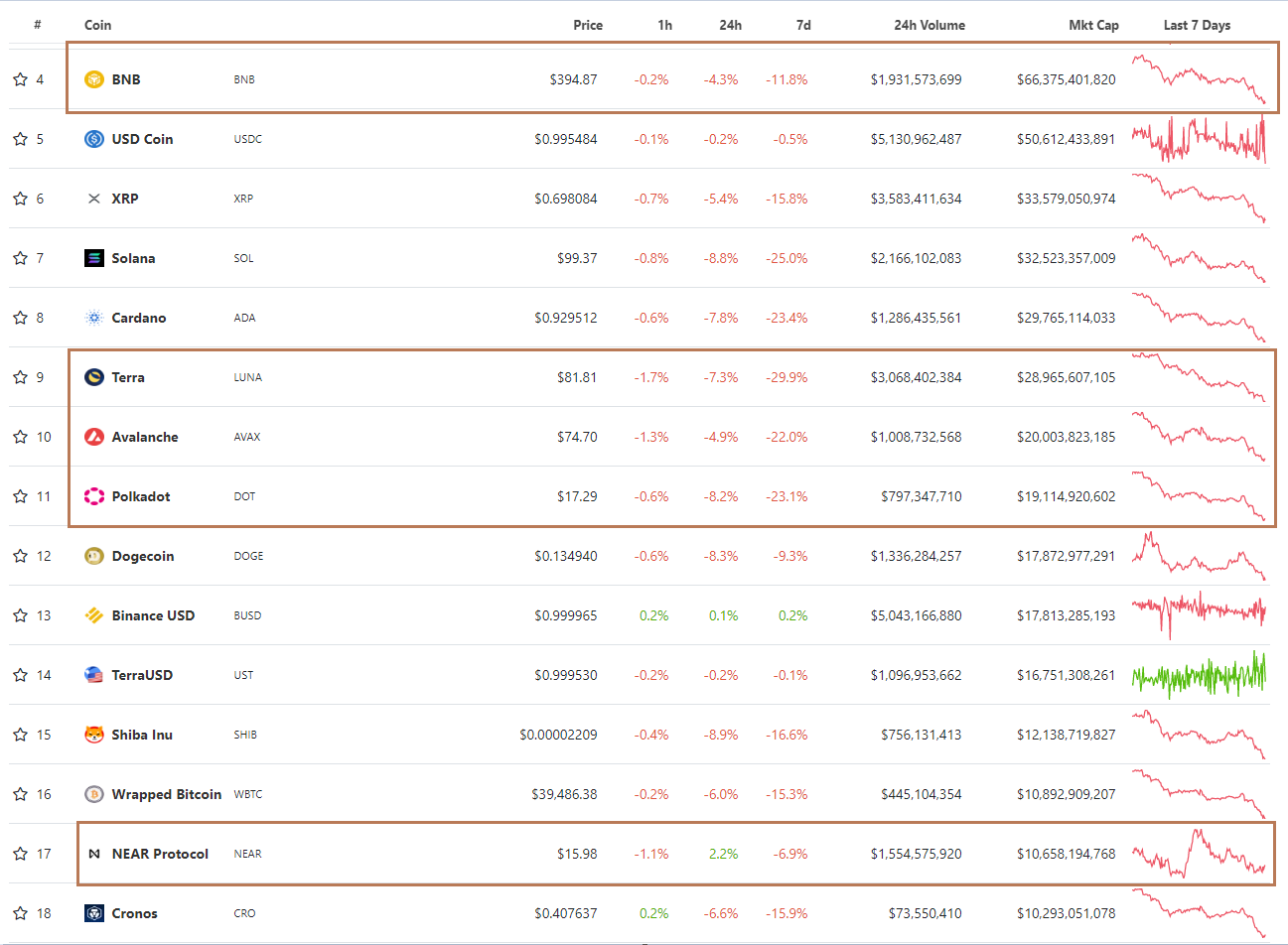The width and height of the screenshot is (1288, 945).
Task: Sort by 24h change column header
Action: pyautogui.click(x=730, y=25)
